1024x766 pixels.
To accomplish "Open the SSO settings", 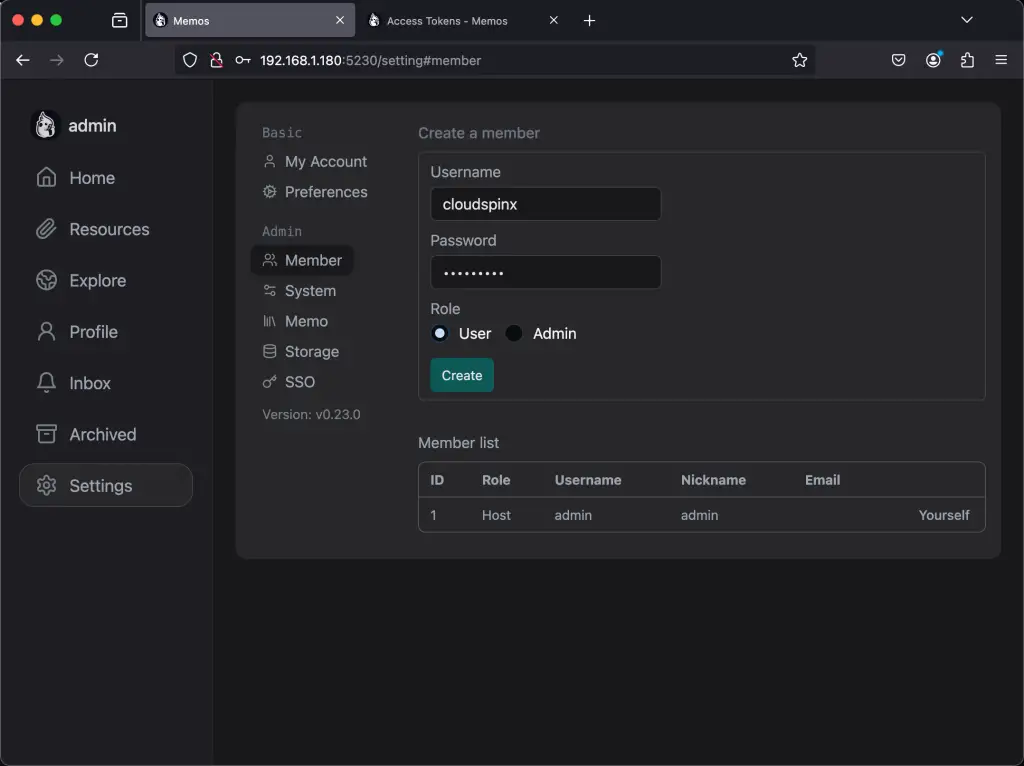I will click(x=298, y=382).
